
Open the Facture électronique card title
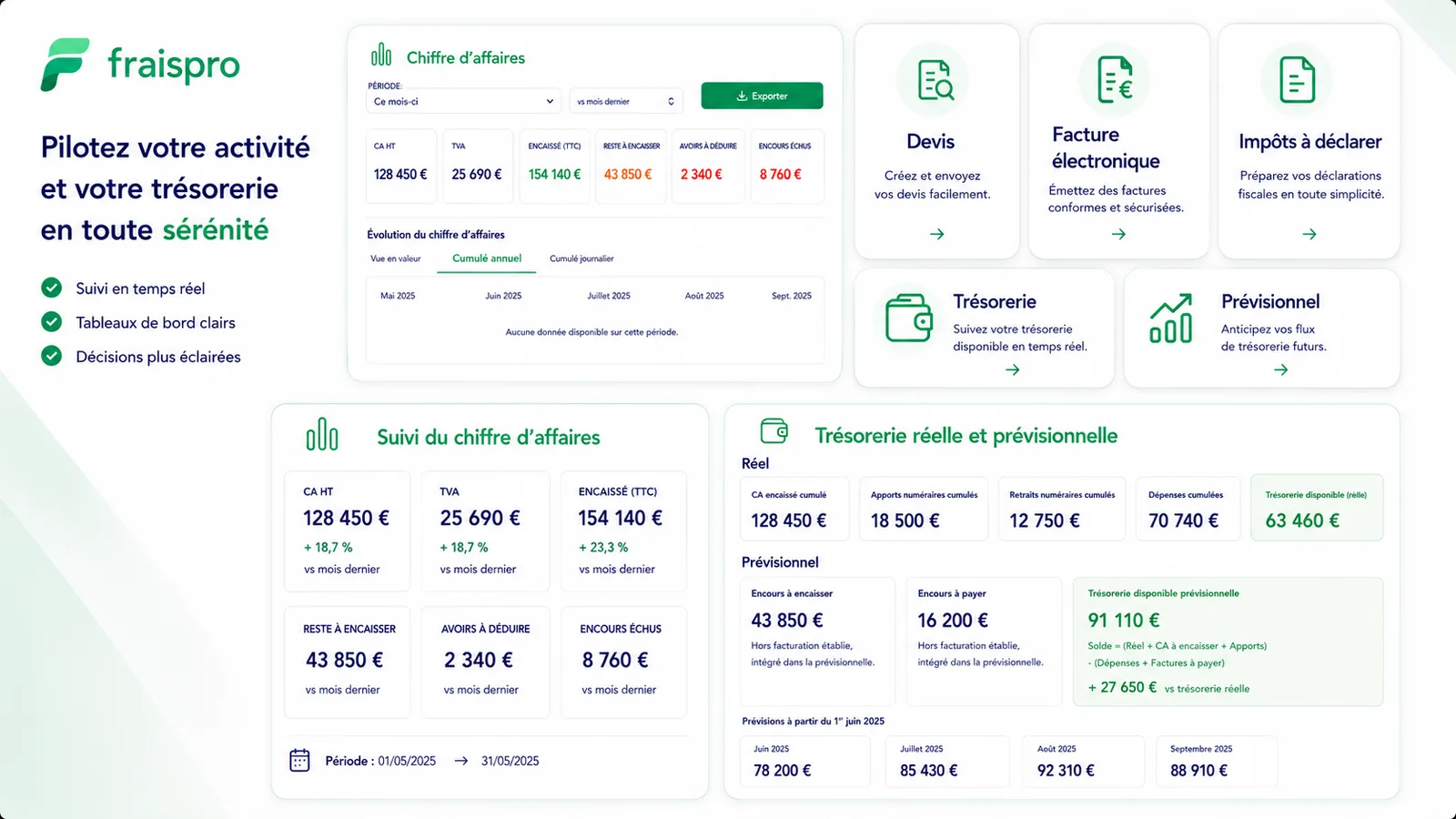[x=1106, y=147]
